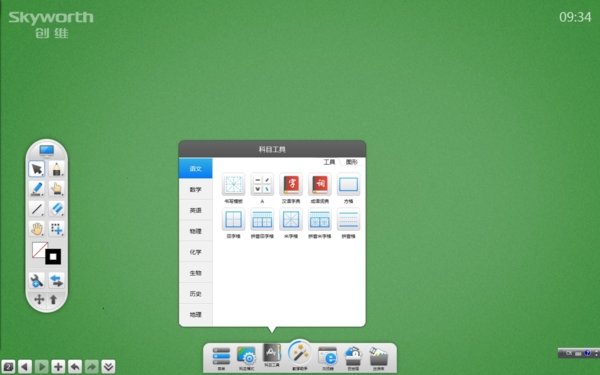The height and width of the screenshot is (375, 600).
Task: Open the magic wand teaching assistant
Action: pyautogui.click(x=300, y=353)
